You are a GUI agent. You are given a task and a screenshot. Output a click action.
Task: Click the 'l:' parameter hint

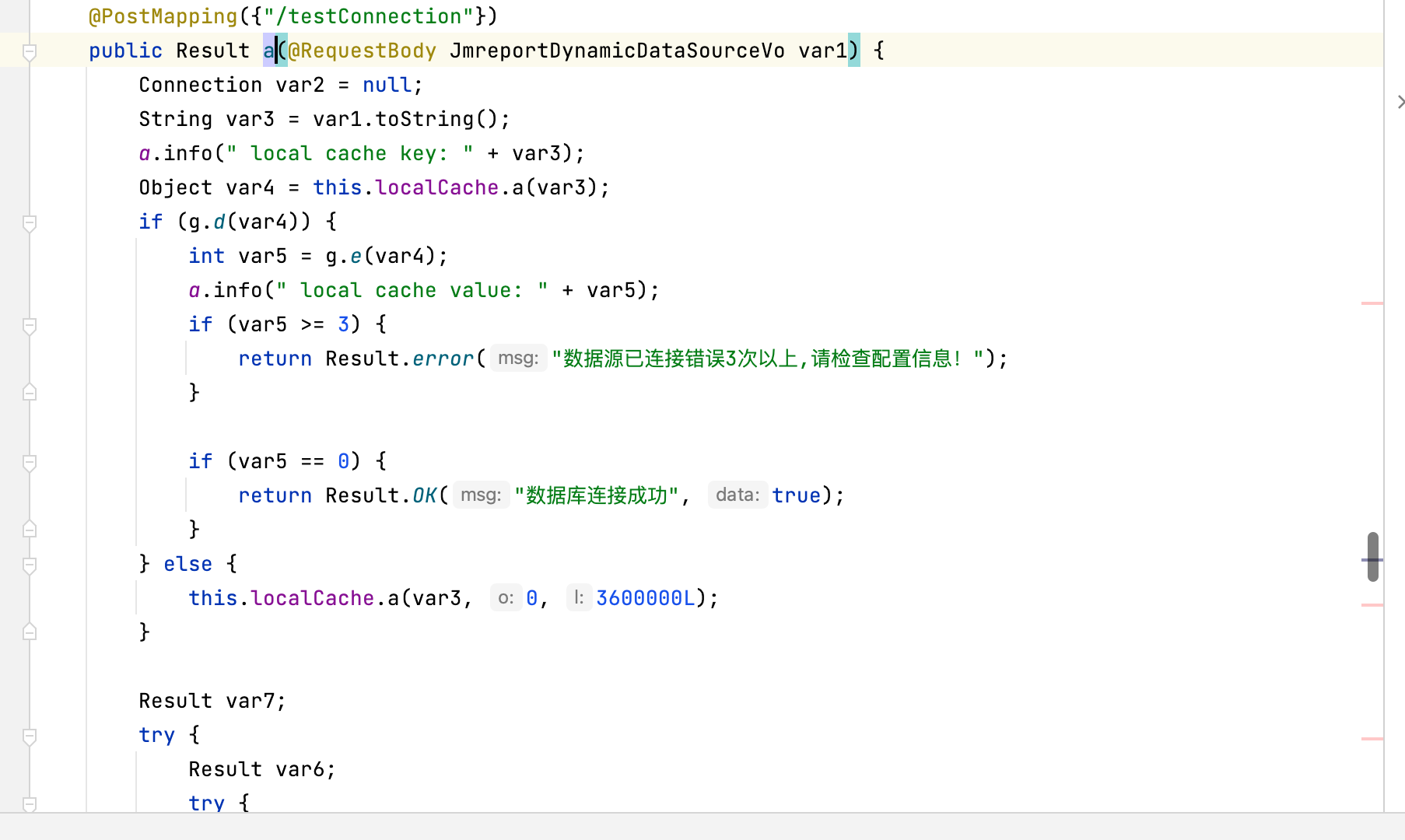click(x=580, y=598)
